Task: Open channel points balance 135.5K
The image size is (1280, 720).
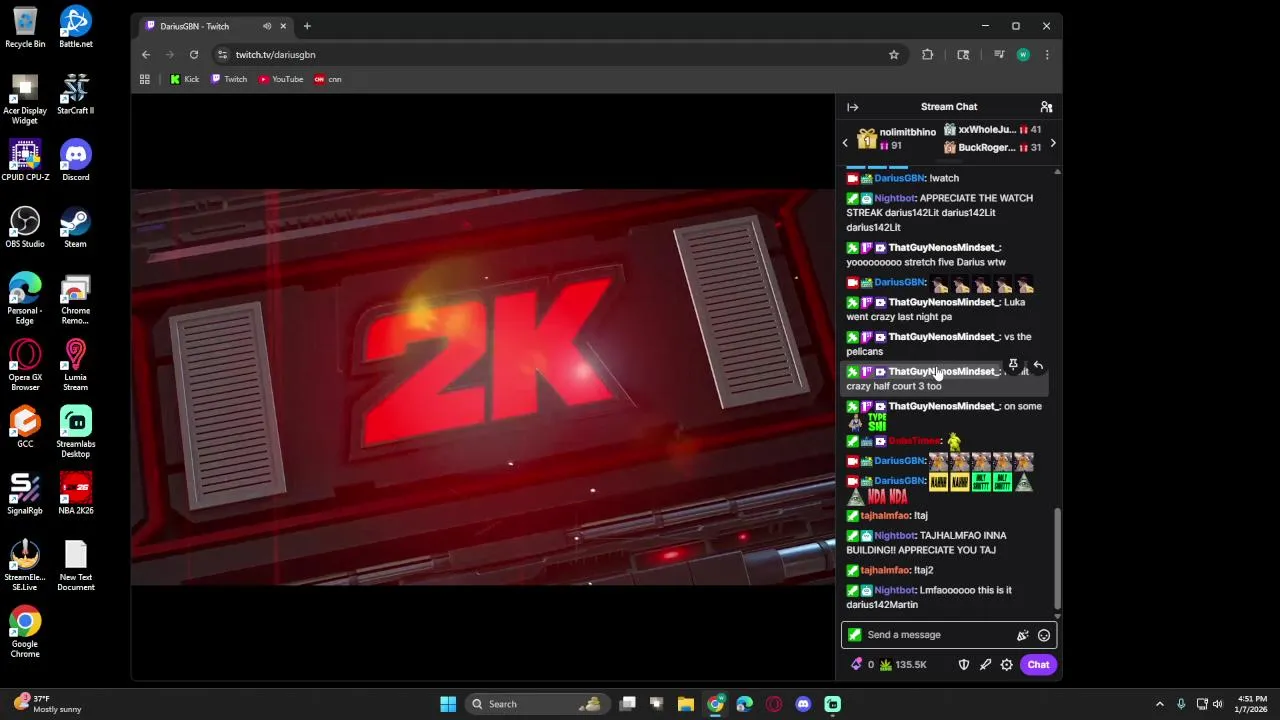Action: (x=903, y=665)
